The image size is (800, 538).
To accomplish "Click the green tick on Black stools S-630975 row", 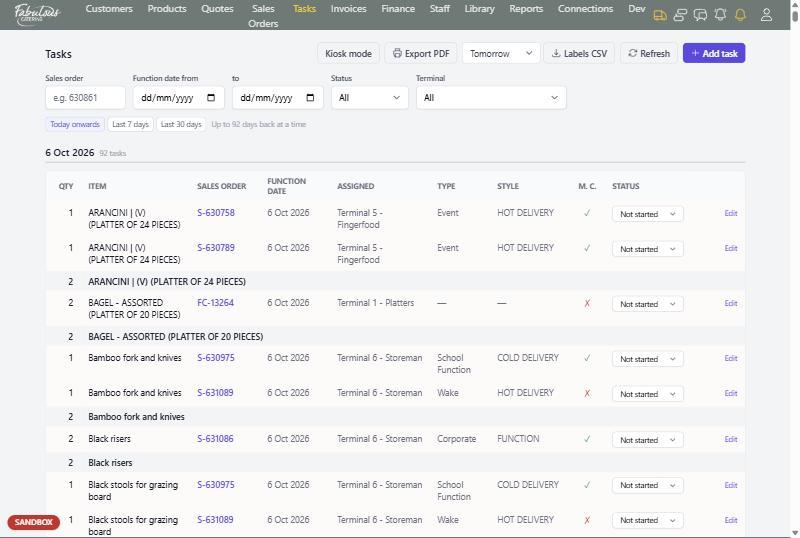I will tap(587, 485).
